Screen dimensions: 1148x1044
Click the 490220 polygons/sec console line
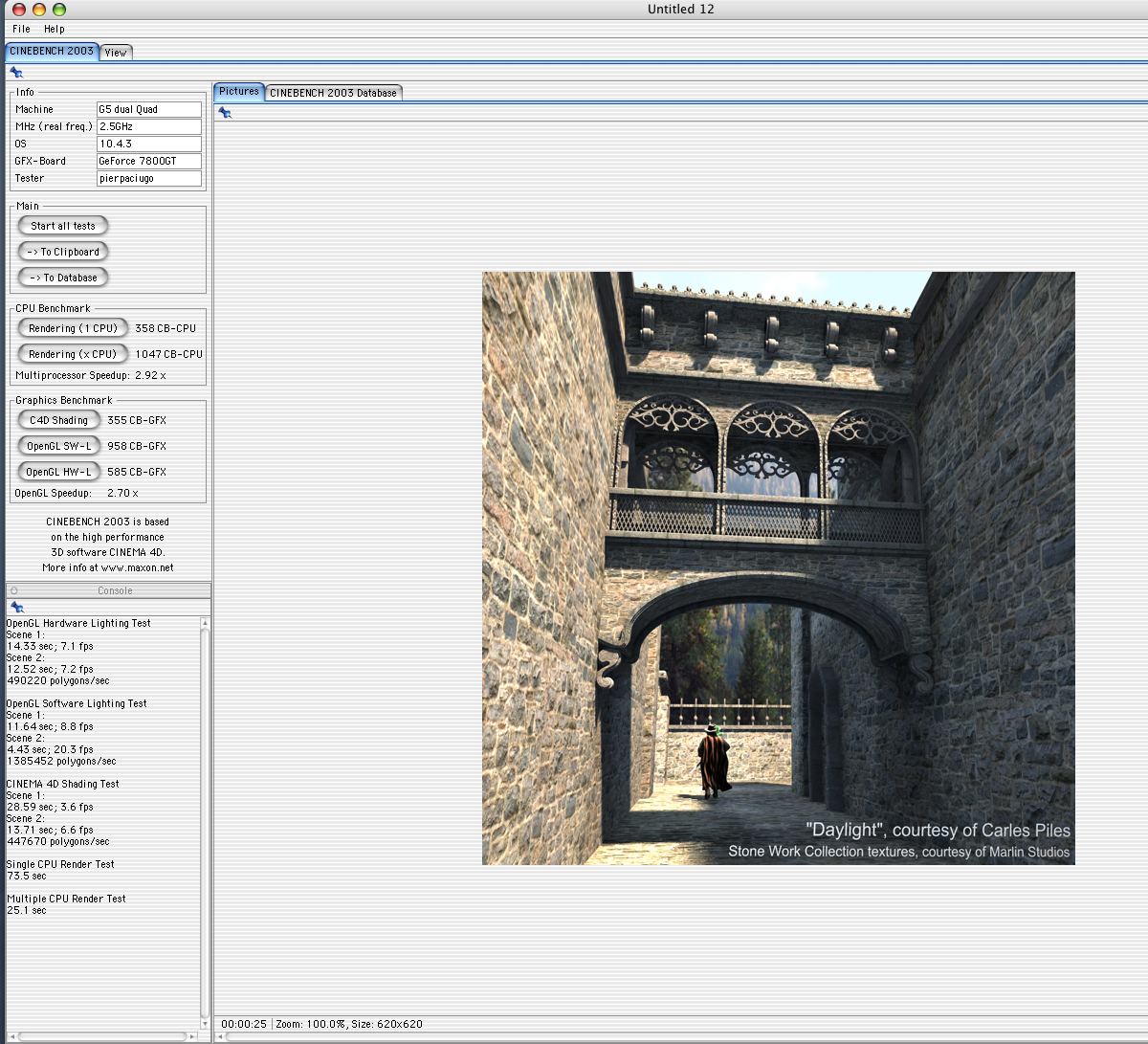57,681
